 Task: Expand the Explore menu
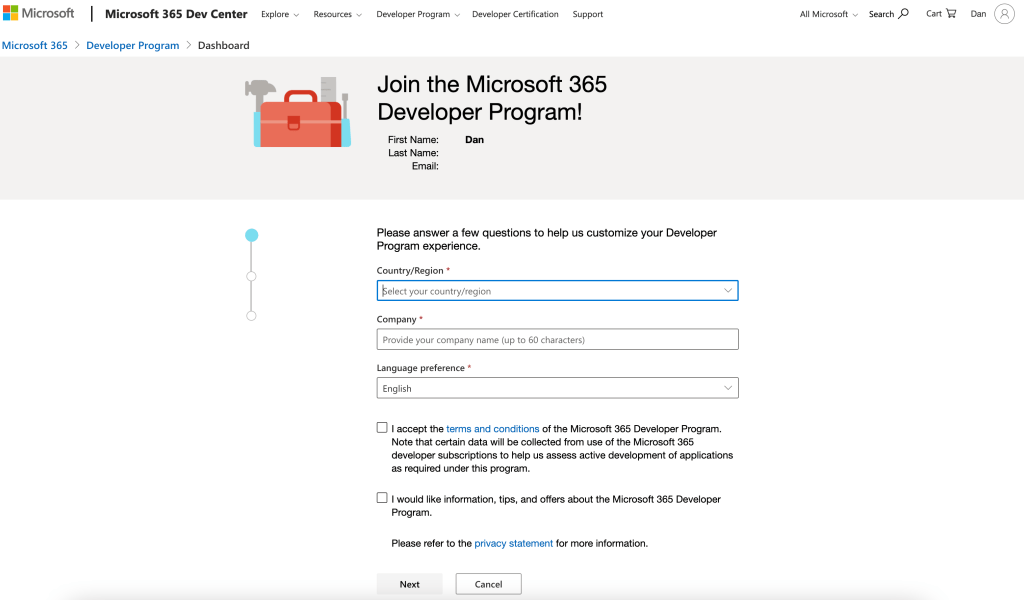280,14
